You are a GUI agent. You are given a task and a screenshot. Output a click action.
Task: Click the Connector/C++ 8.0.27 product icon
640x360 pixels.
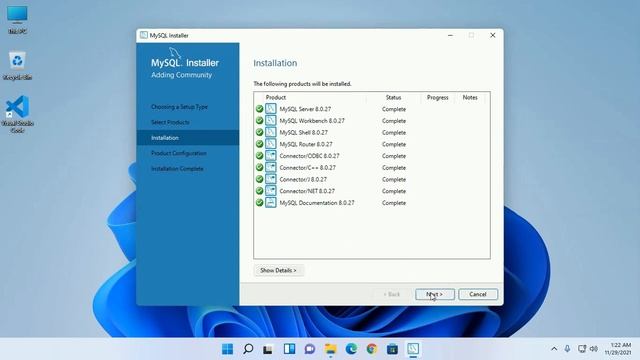tap(271, 167)
